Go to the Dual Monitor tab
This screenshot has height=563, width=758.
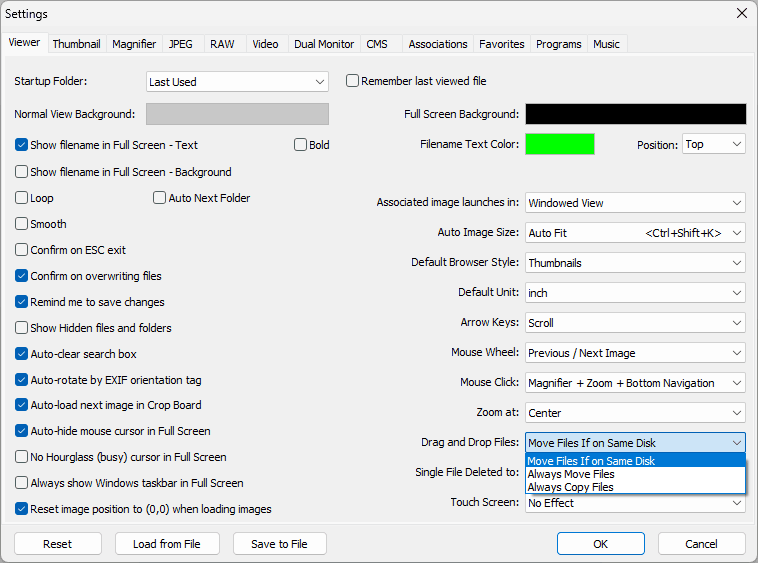324,44
